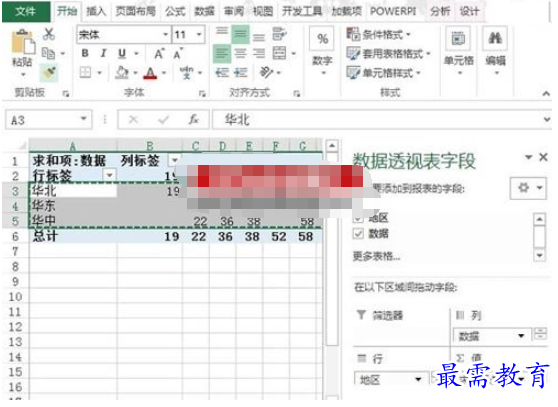The image size is (558, 407).
Task: Toggle the 数据 field checkbox
Action: pos(358,234)
